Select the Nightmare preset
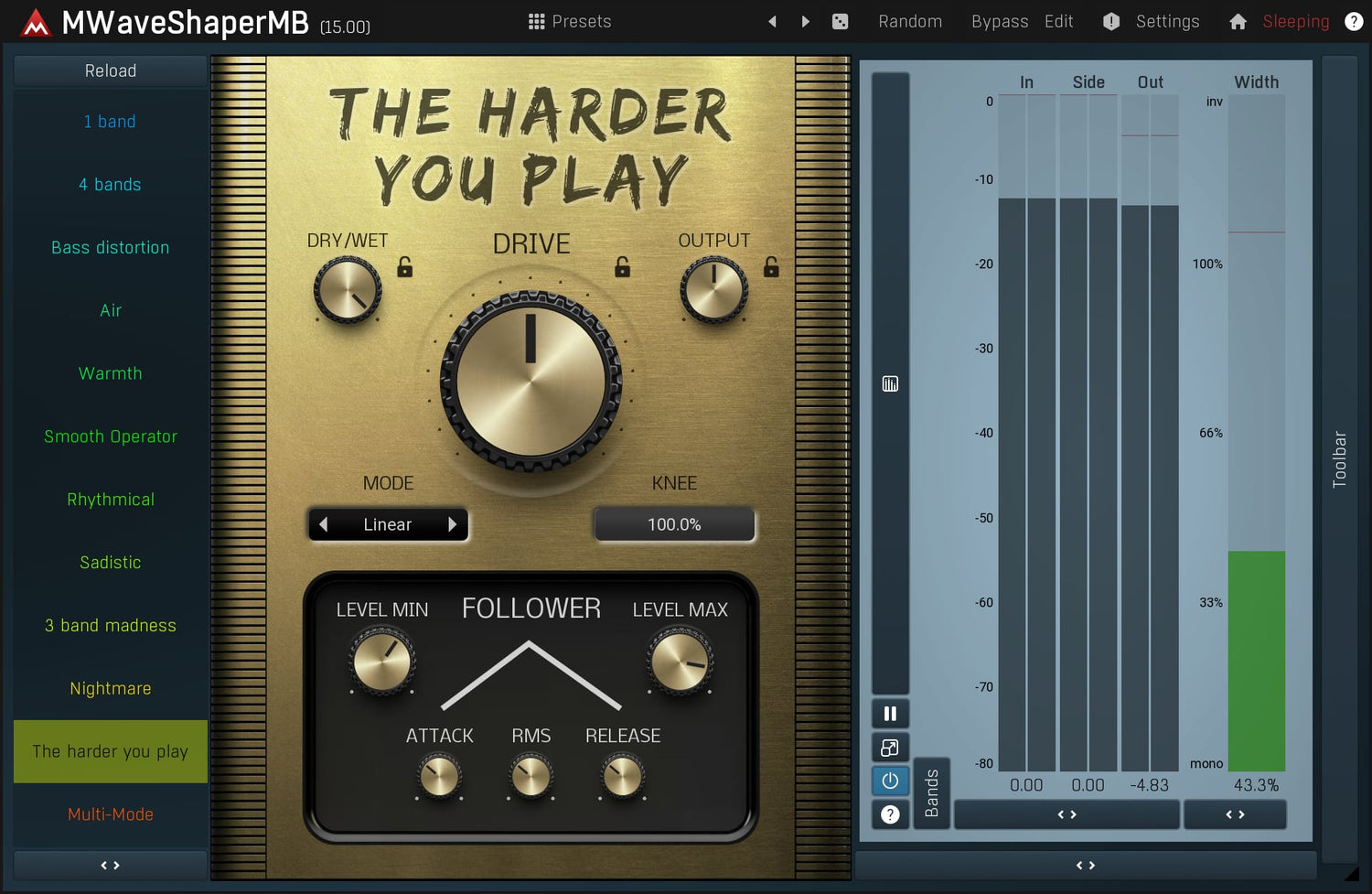This screenshot has width=1372, height=894. [110, 688]
